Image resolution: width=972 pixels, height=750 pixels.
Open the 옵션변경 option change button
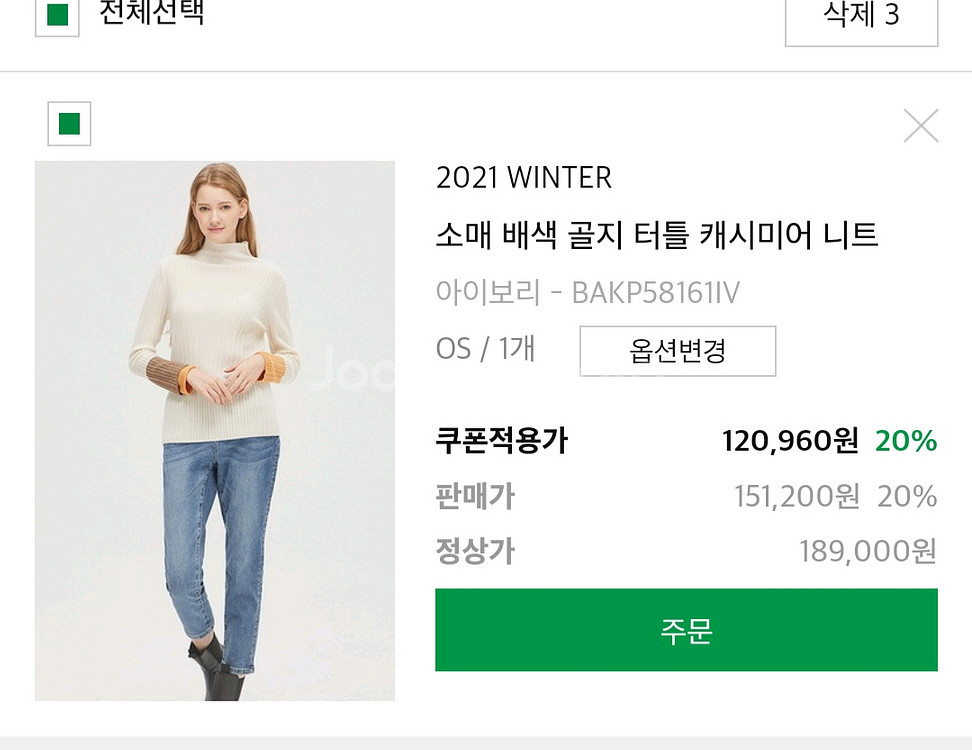click(678, 351)
